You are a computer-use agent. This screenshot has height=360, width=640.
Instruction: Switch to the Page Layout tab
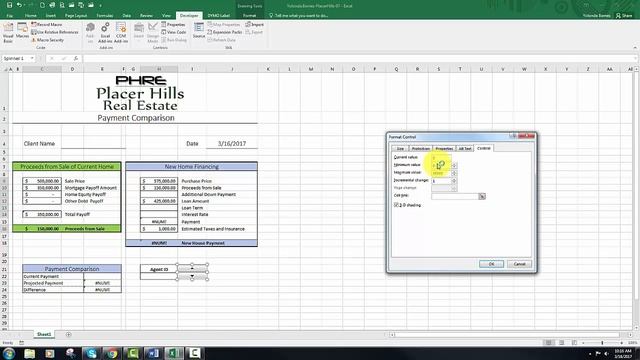point(76,16)
